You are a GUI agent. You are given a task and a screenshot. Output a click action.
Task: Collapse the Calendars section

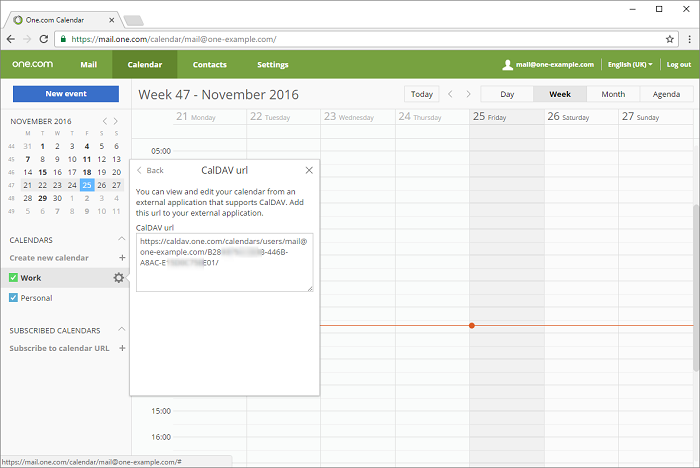pyautogui.click(x=121, y=239)
